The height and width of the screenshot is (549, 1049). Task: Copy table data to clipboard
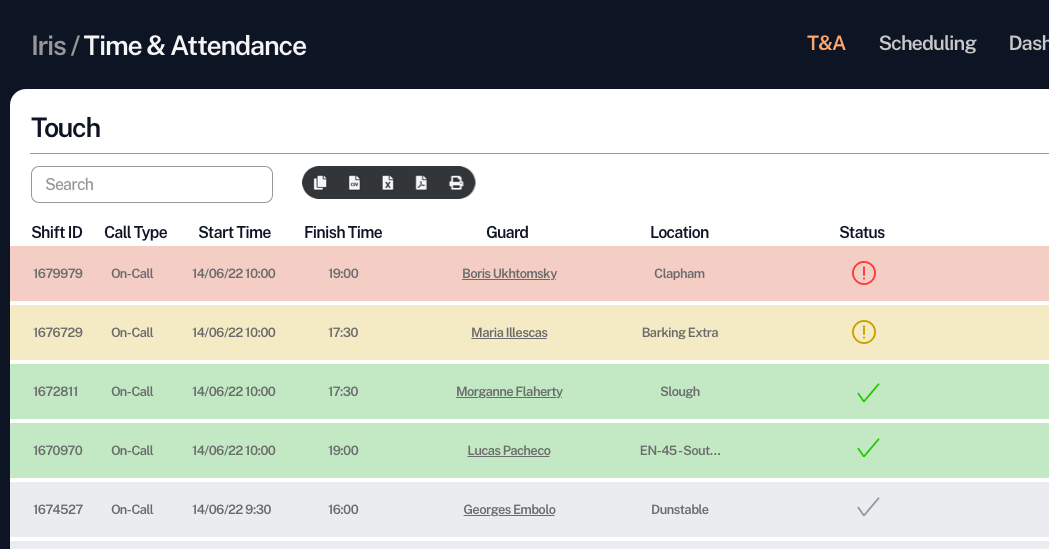[320, 183]
